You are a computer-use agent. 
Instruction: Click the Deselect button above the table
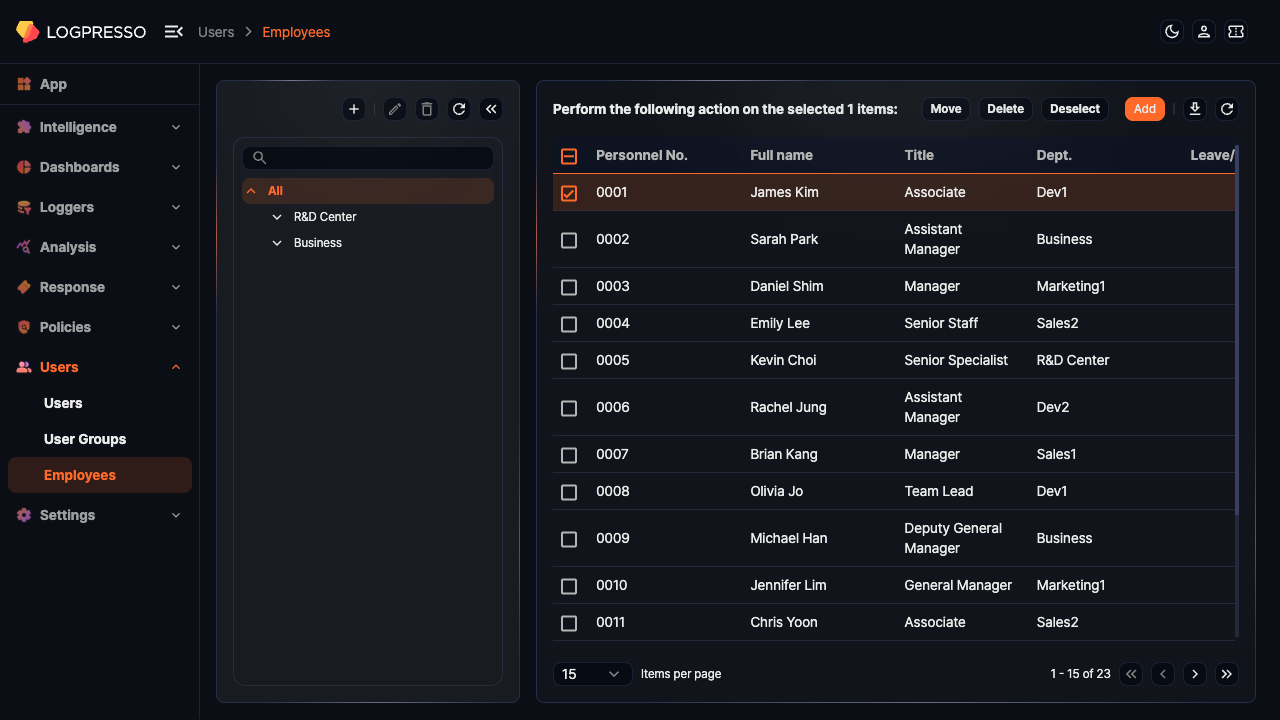point(1074,109)
